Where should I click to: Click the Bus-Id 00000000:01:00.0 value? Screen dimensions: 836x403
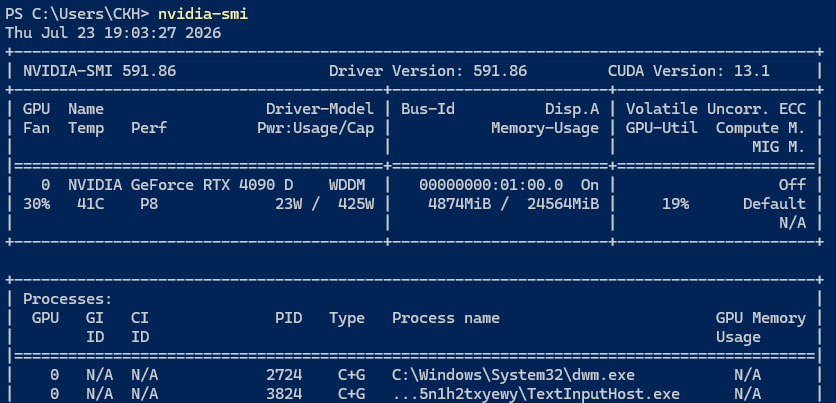pos(491,185)
